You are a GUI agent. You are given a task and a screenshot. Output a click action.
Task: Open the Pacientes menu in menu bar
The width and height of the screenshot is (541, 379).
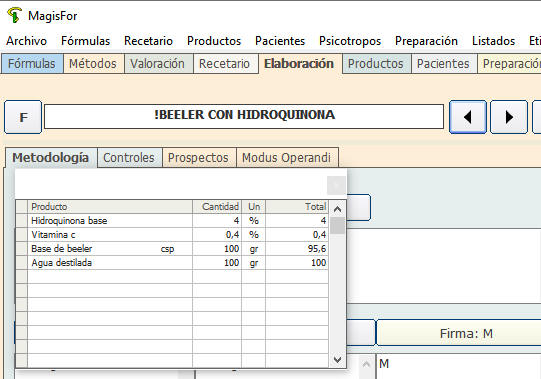click(x=280, y=41)
